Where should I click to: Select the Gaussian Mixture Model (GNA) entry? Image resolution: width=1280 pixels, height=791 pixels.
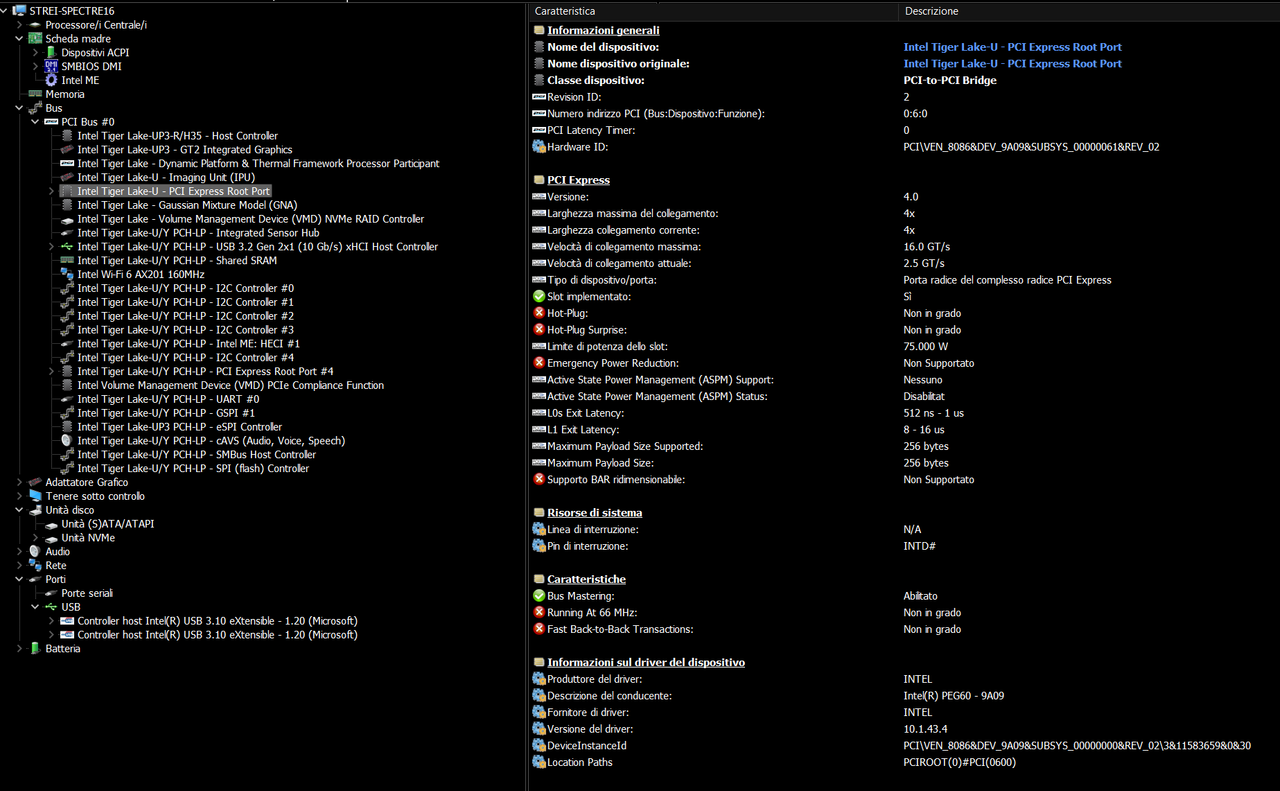[187, 205]
